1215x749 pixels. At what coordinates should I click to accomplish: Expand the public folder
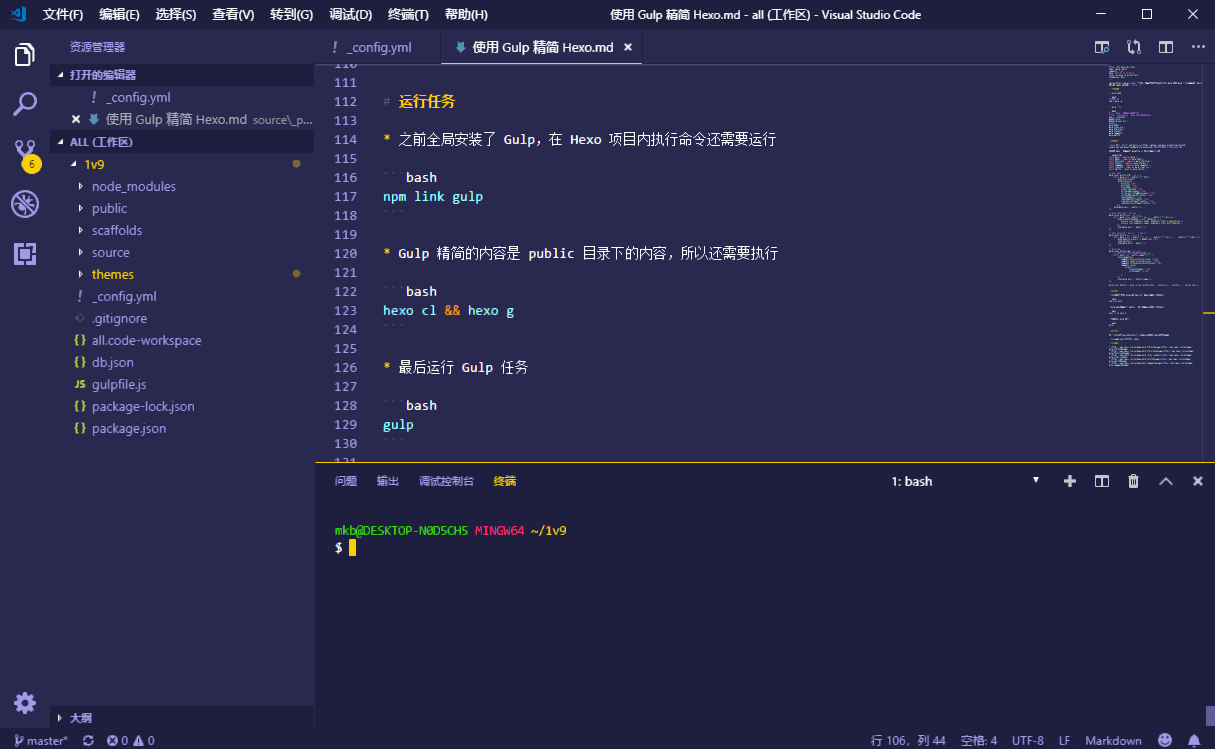click(x=183, y=208)
